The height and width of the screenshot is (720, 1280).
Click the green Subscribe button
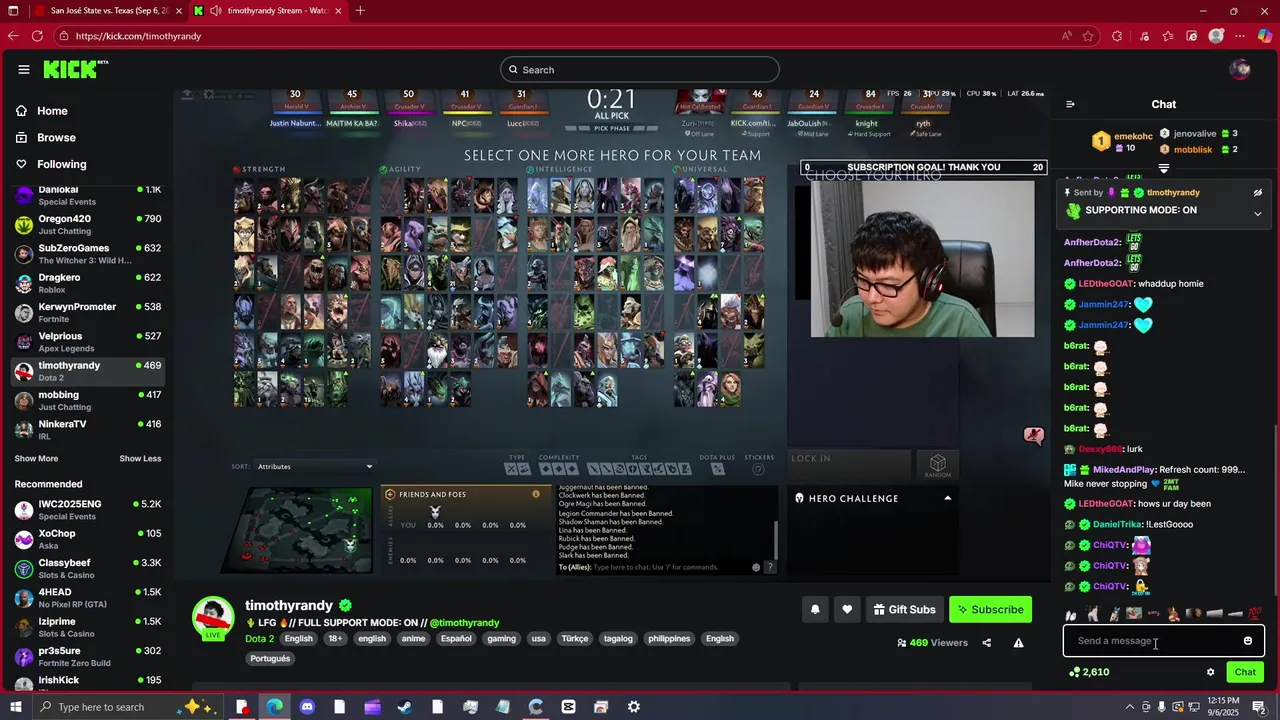coord(990,609)
